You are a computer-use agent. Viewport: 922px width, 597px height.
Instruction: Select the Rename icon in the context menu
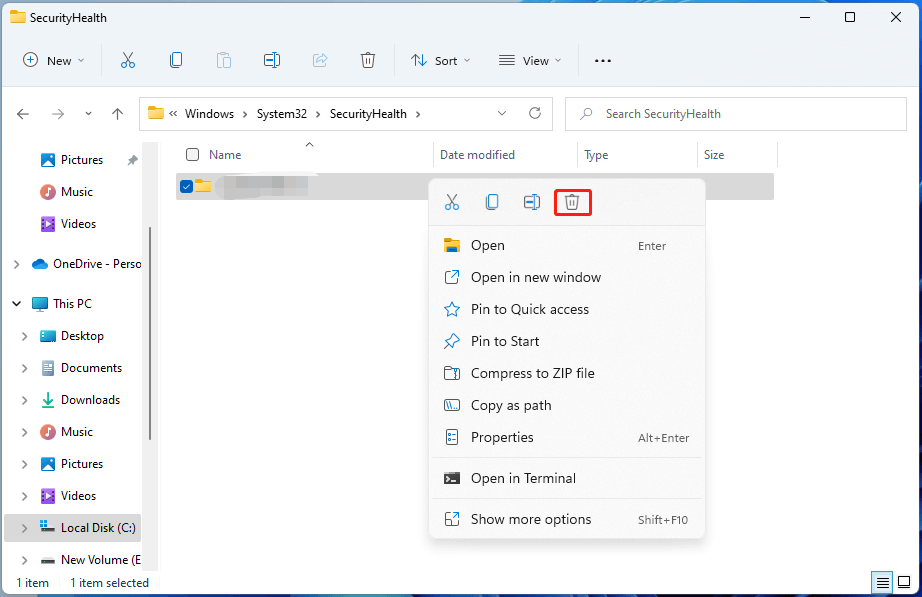click(532, 201)
